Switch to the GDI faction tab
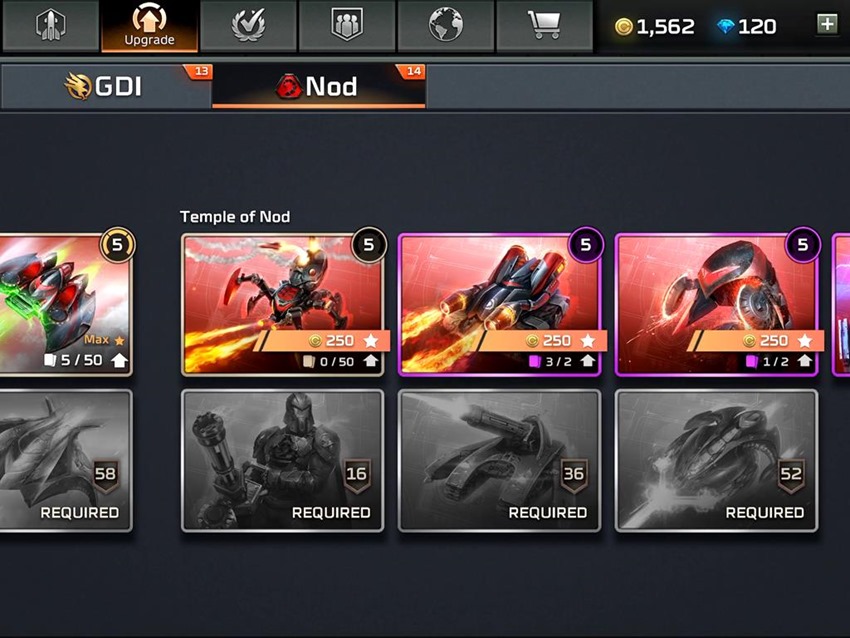This screenshot has height=638, width=850. [x=106, y=87]
